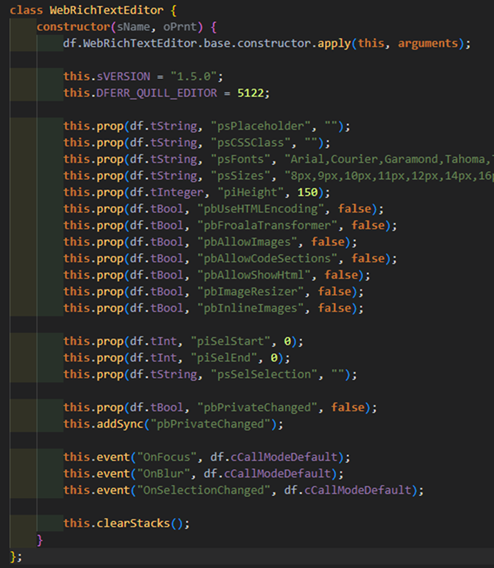Viewport: 494px width, 568px height.
Task: Click the "psPlaceholder" string
Action: point(260,126)
